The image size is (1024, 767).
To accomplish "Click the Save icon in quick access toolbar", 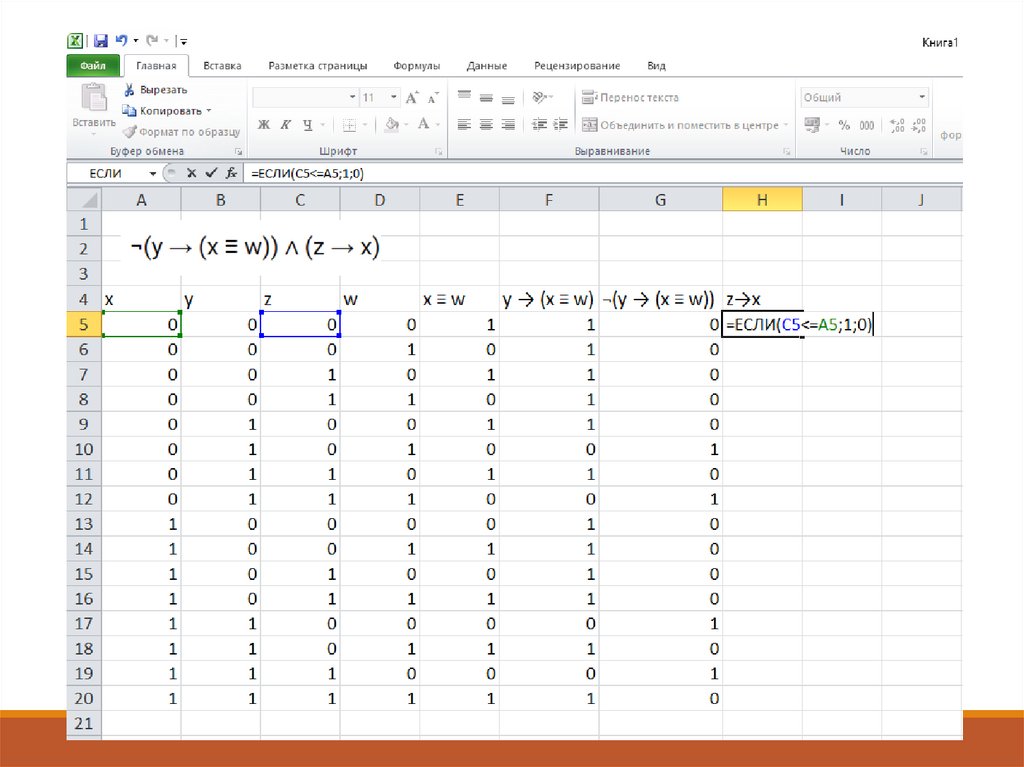I will (100, 41).
